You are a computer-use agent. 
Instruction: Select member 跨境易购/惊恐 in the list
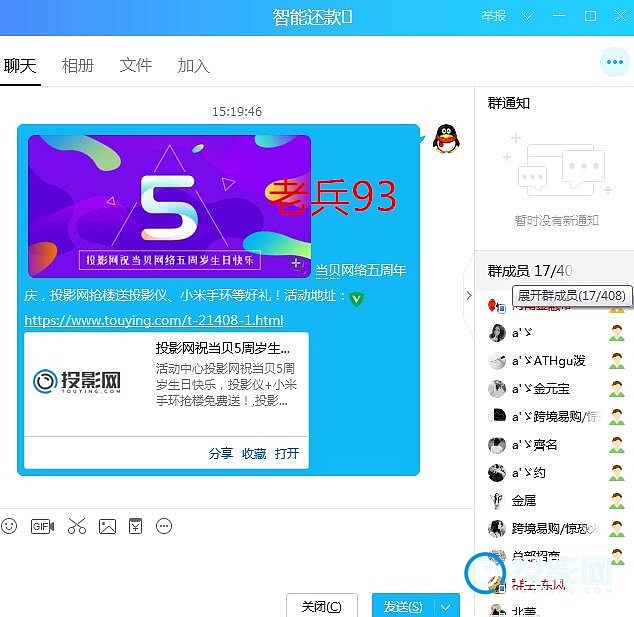[x=556, y=529]
